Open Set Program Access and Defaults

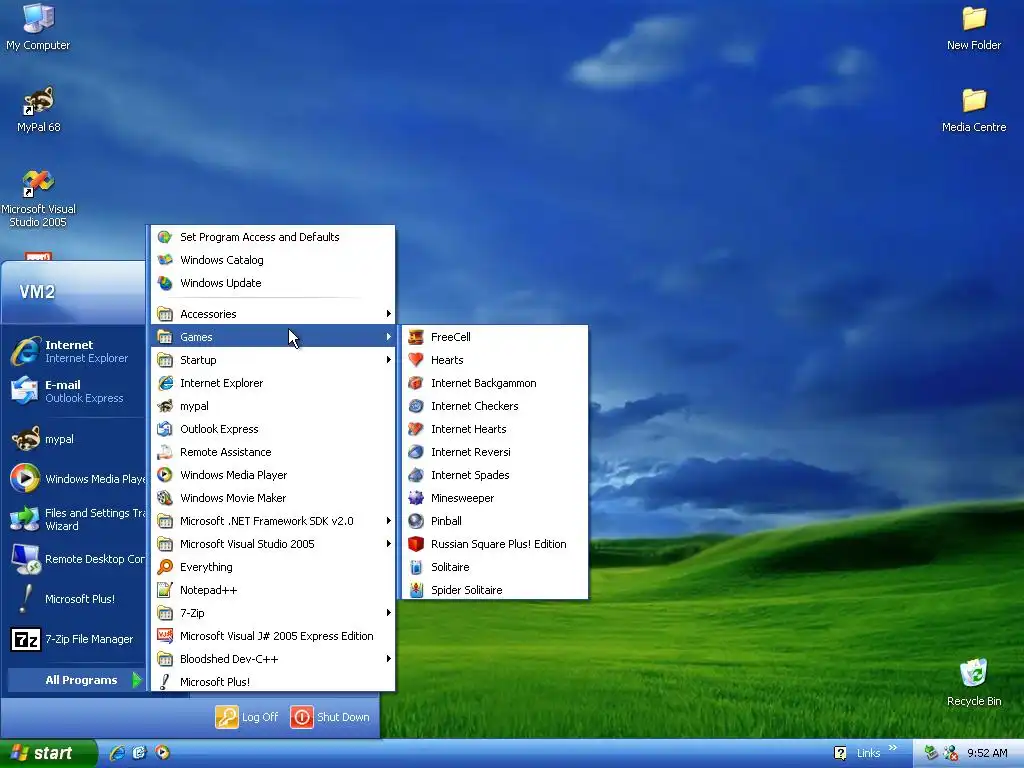273,237
